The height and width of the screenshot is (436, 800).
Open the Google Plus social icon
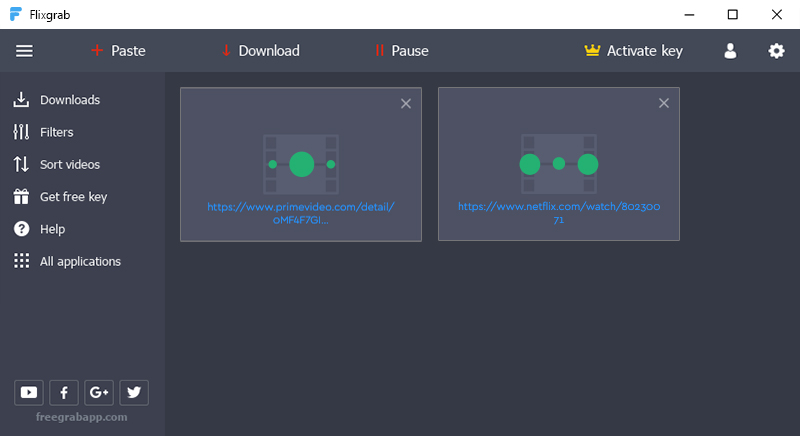99,392
